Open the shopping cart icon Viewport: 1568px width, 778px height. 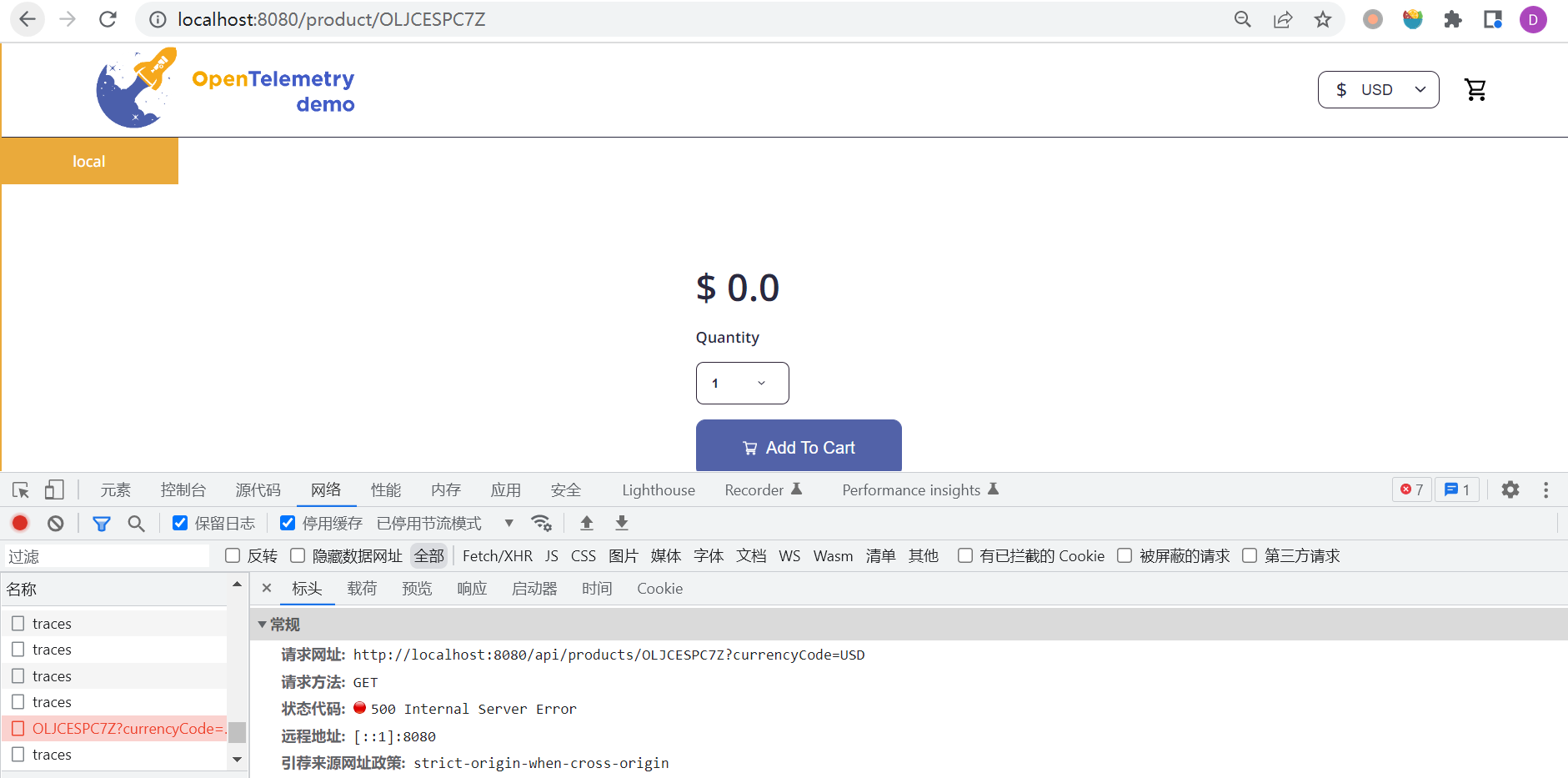coord(1475,89)
